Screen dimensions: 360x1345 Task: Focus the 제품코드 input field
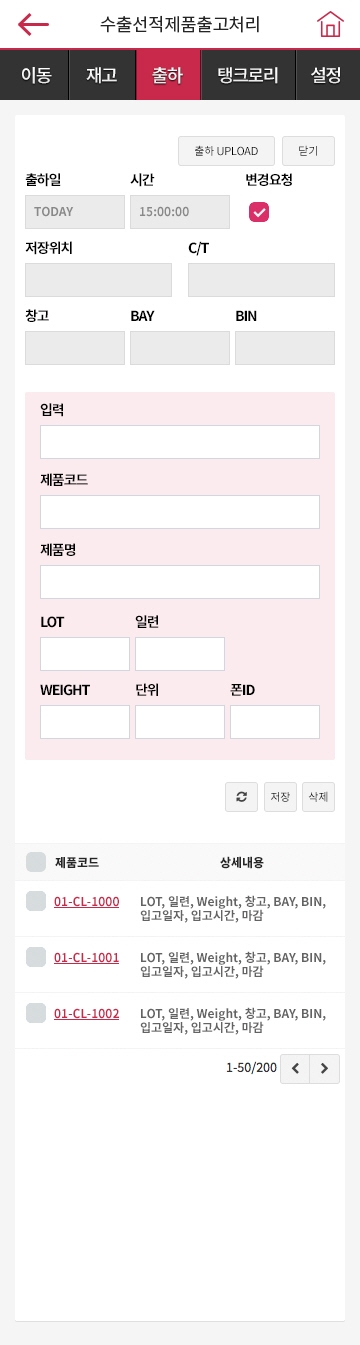coord(180,512)
